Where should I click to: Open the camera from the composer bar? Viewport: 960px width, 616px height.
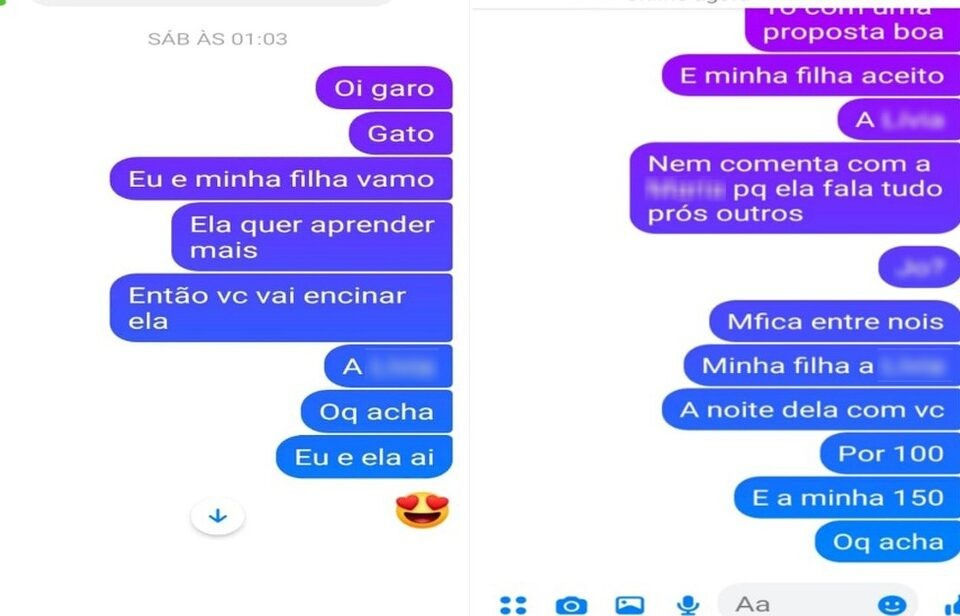click(x=571, y=605)
